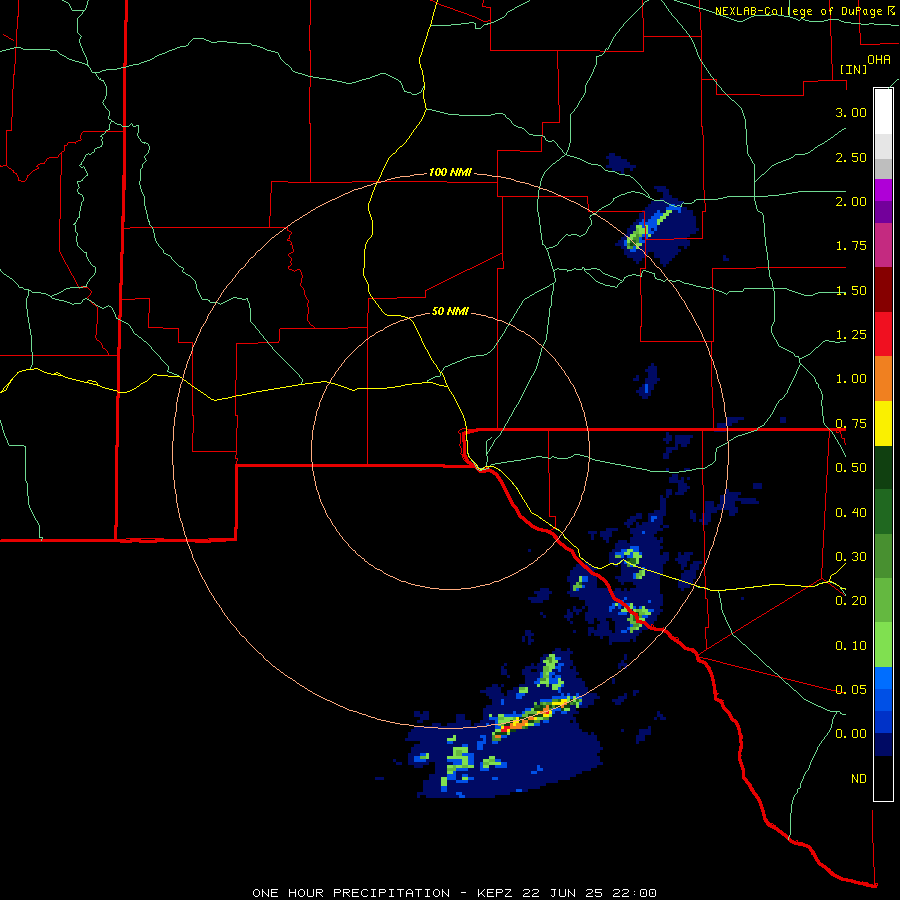Image resolution: width=900 pixels, height=900 pixels.
Task: Pick the orange swatch on the legend
Action: click(x=883, y=379)
